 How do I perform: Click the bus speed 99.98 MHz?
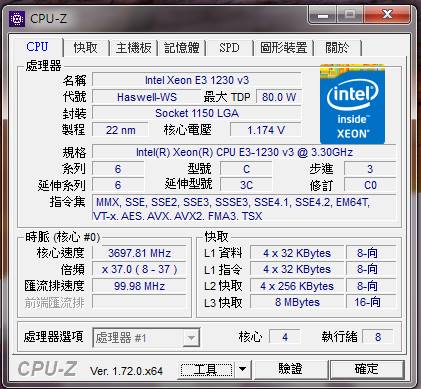point(139,286)
